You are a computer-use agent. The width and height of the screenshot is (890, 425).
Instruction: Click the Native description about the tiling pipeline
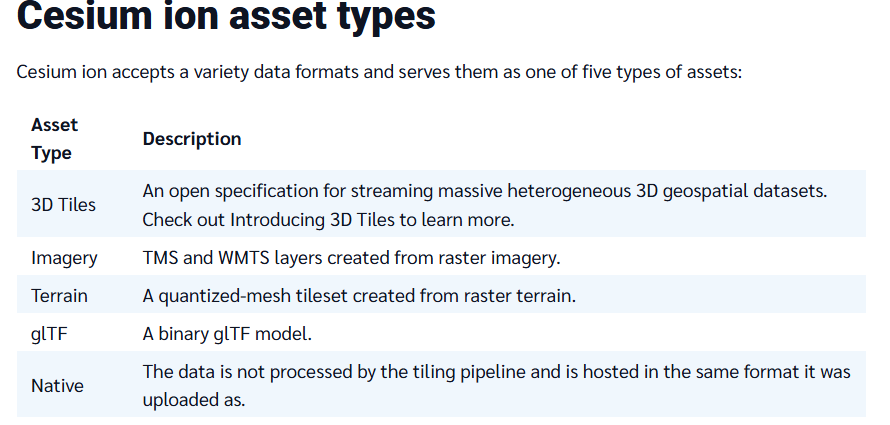[x=496, y=372]
